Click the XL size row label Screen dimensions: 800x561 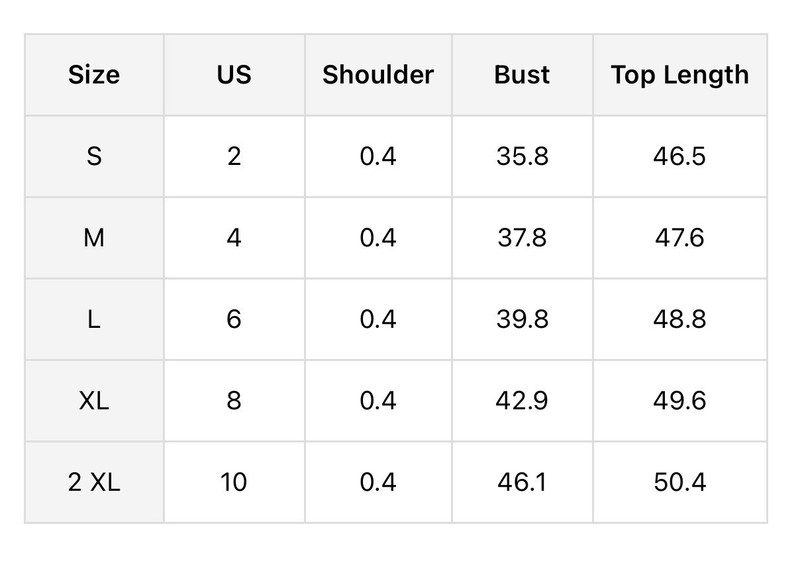(94, 401)
